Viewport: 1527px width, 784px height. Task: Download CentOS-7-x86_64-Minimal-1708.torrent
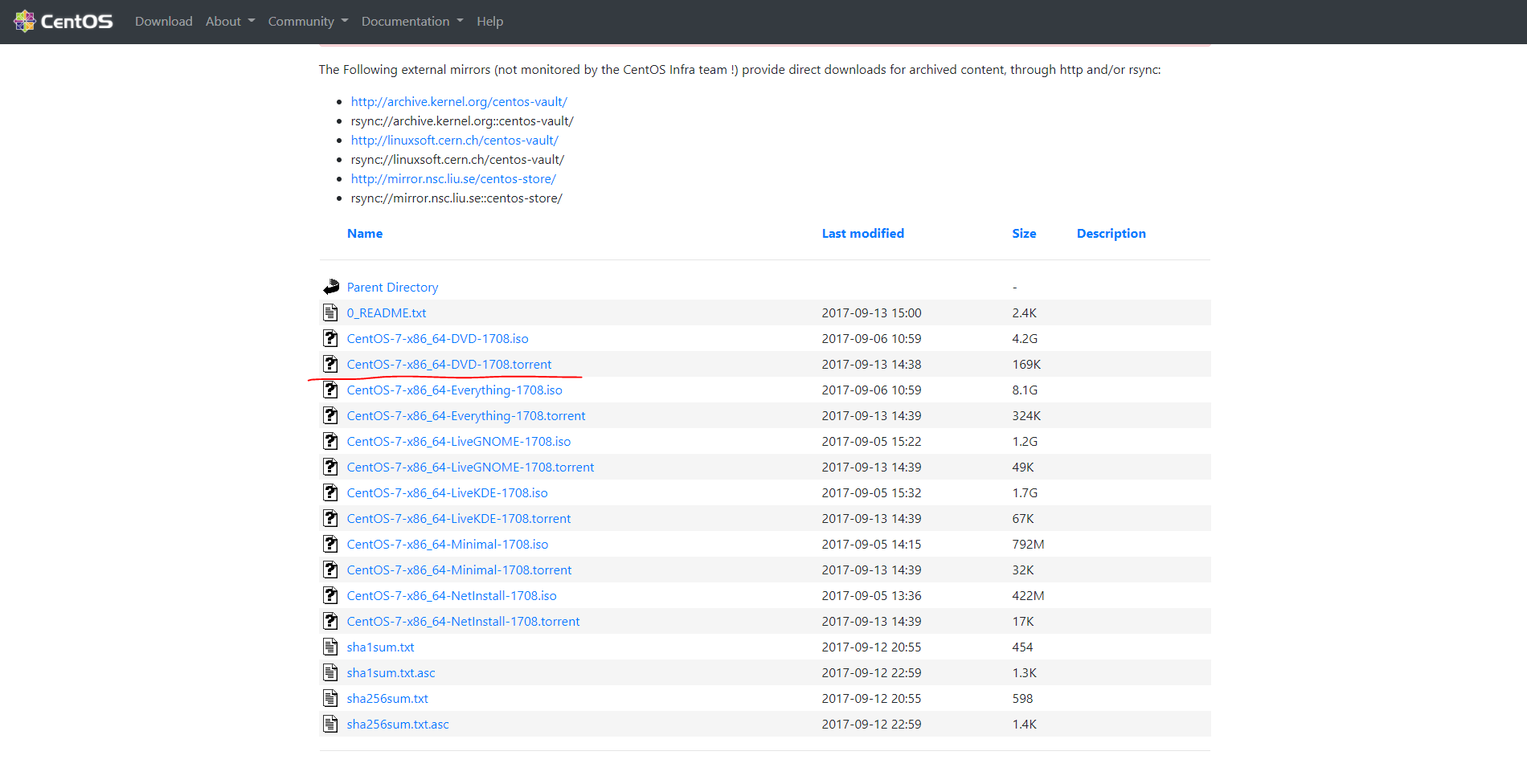coord(460,570)
